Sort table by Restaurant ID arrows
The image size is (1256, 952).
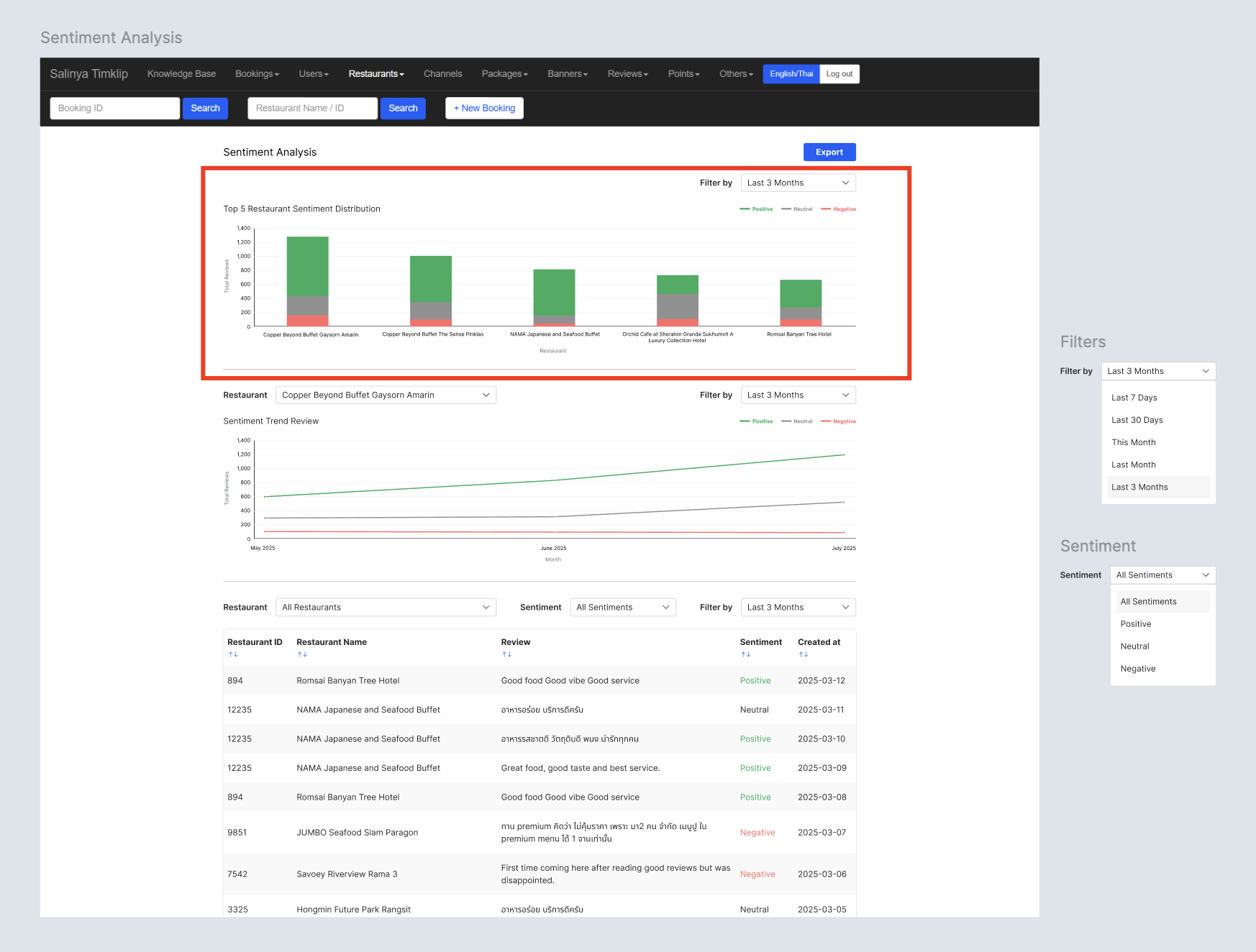233,654
